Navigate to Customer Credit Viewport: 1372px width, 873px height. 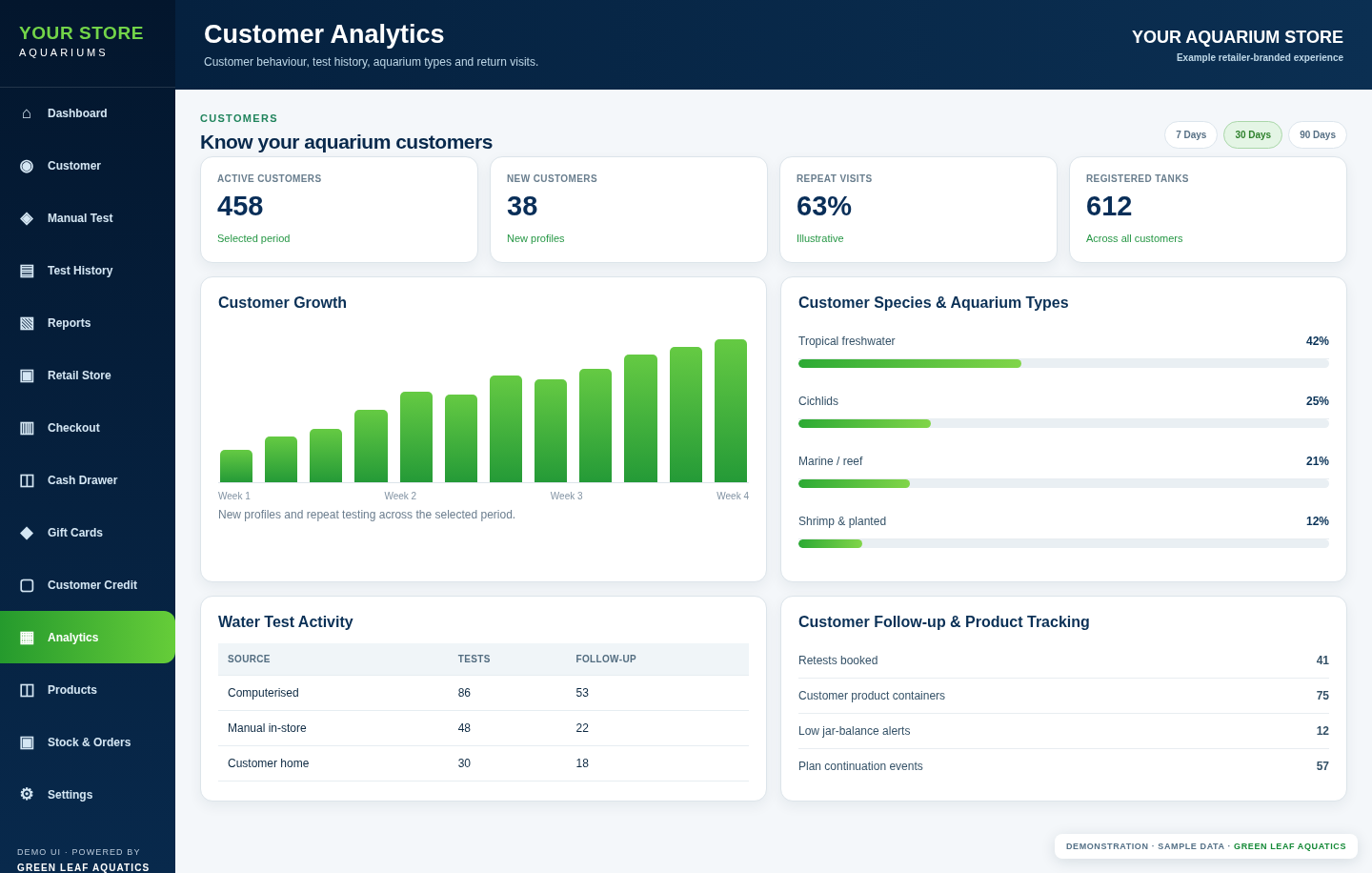[88, 585]
